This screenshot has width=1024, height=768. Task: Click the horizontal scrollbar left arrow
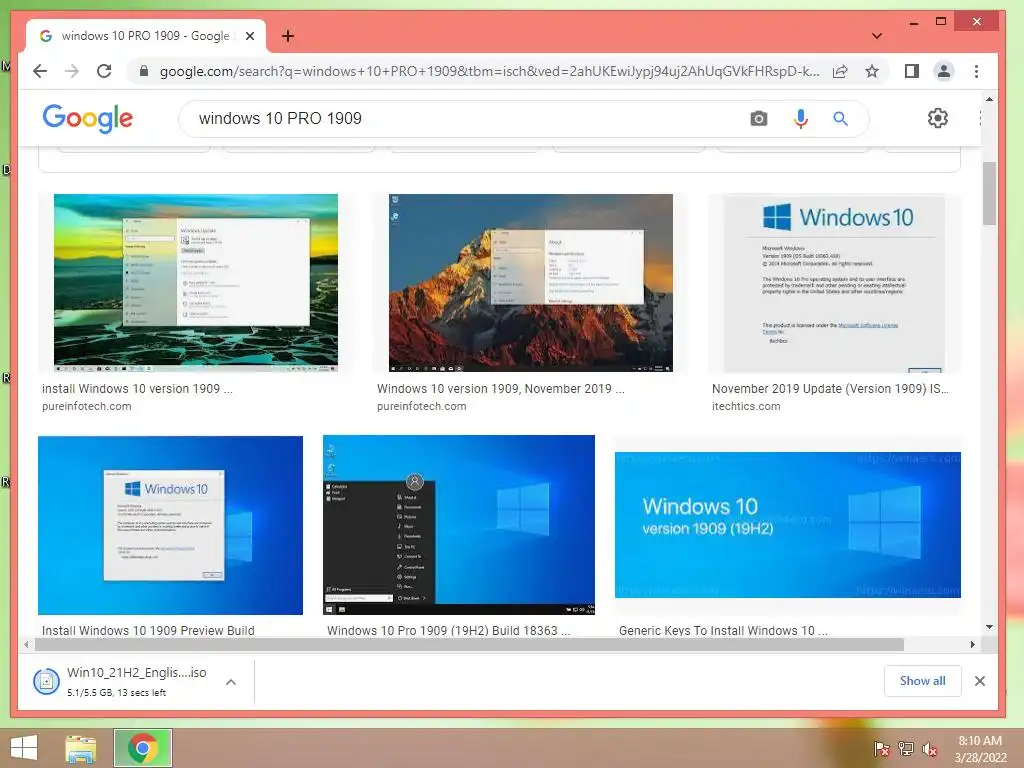coord(25,645)
